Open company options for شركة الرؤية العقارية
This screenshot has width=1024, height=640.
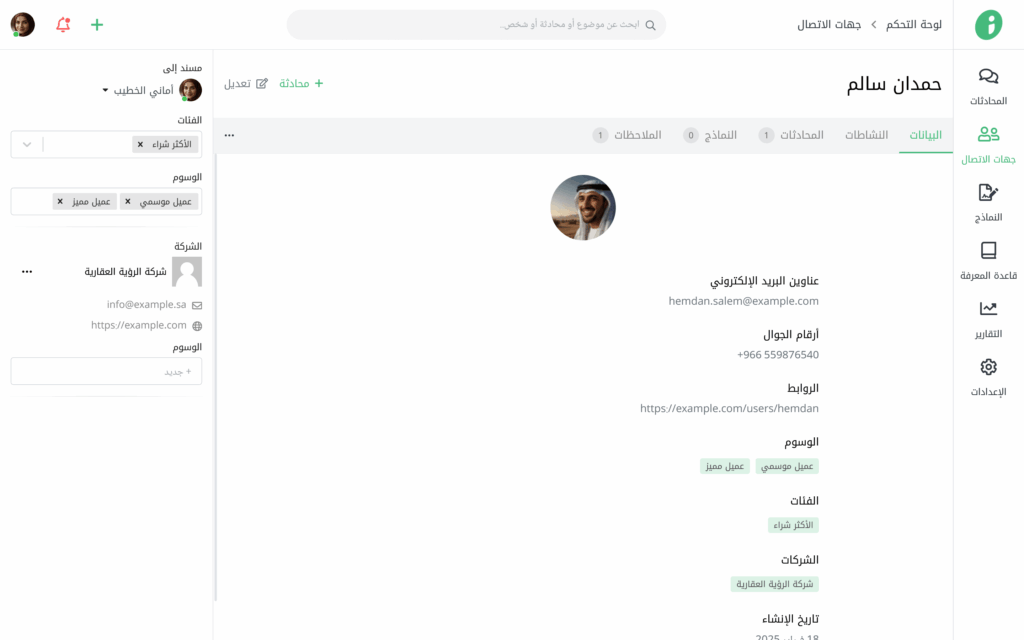[27, 272]
